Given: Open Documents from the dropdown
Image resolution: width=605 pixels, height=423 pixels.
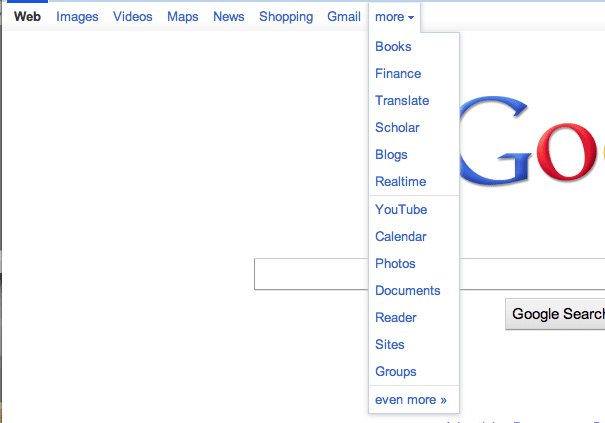Looking at the screenshot, I should click(x=407, y=291).
